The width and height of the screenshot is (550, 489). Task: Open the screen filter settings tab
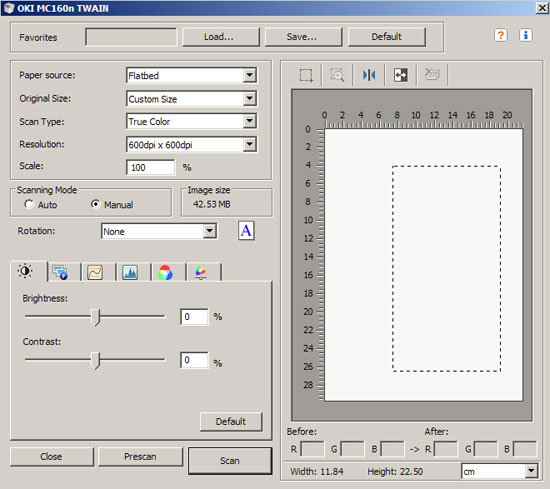[60, 272]
